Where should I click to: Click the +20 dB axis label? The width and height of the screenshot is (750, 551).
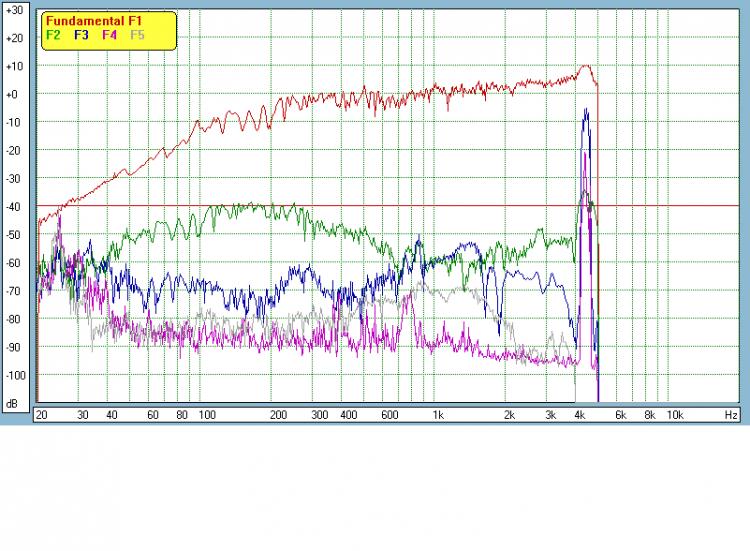[x=14, y=38]
